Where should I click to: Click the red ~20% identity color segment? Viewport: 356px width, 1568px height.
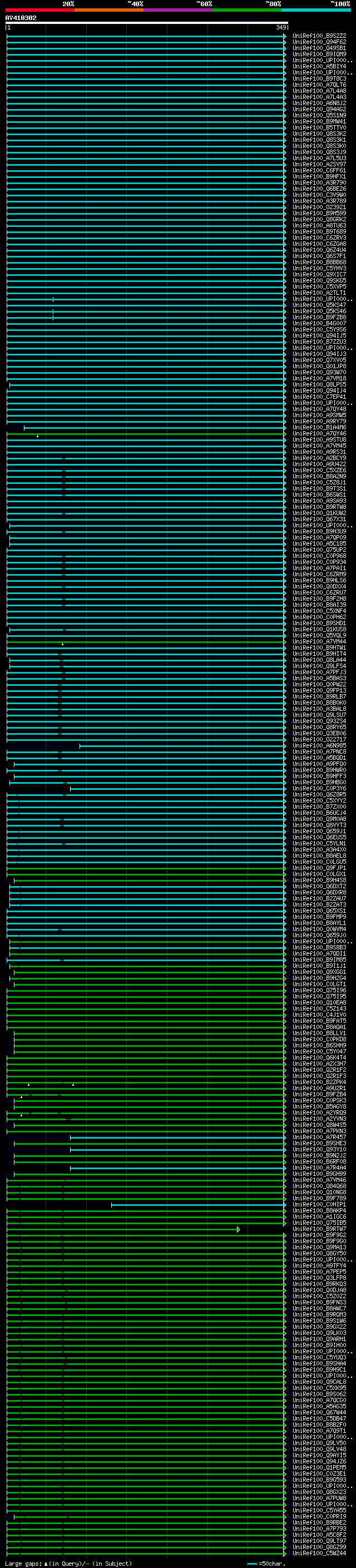click(x=39, y=10)
